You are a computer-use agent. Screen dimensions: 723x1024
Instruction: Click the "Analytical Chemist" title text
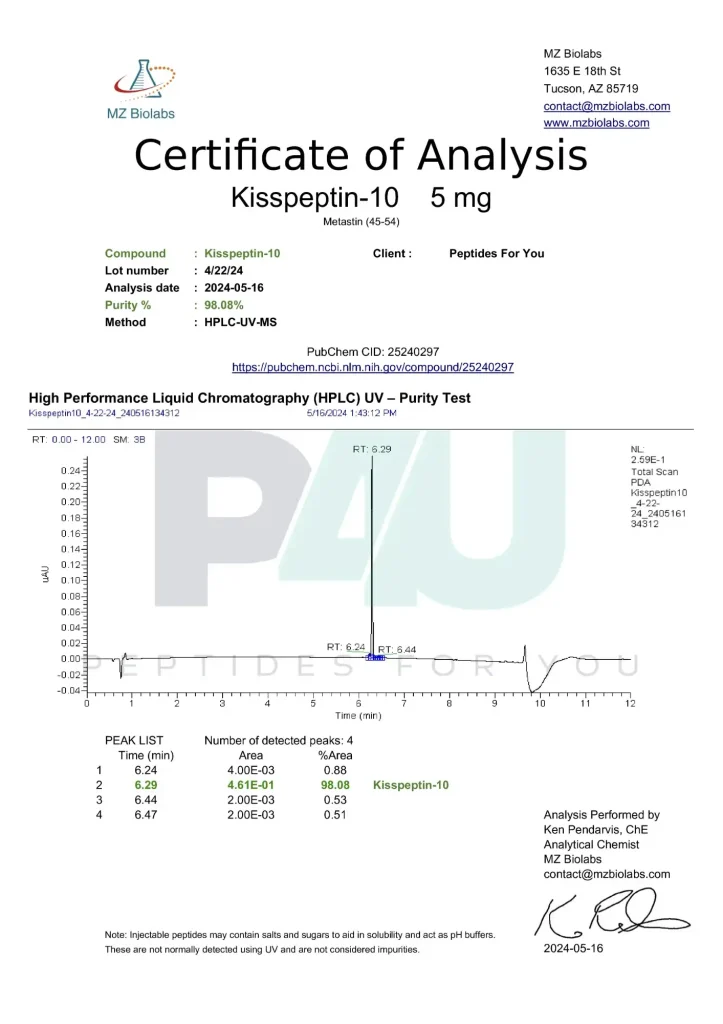tap(591, 845)
